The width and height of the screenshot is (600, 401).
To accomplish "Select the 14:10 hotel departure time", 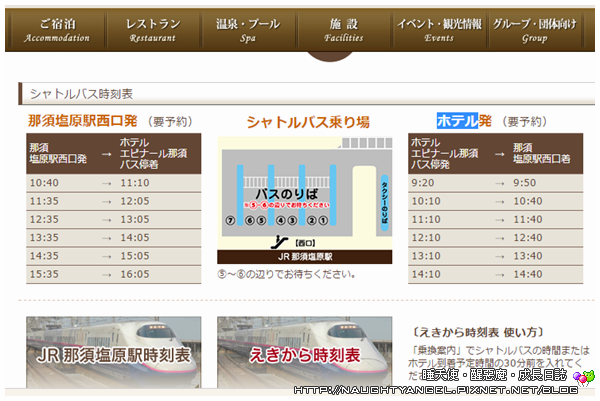I will coord(426,274).
